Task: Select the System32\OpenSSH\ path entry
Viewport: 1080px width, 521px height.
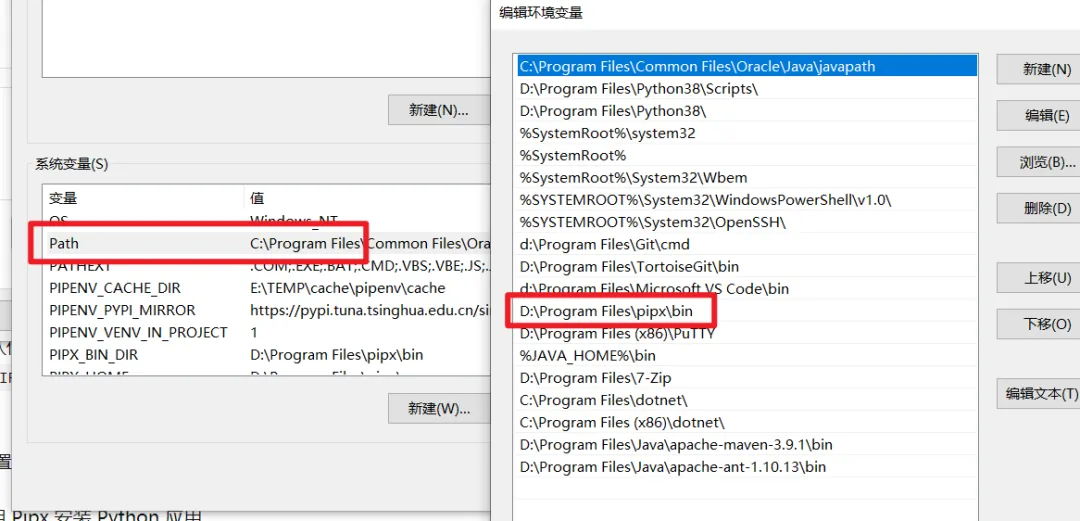Action: pyautogui.click(x=747, y=222)
